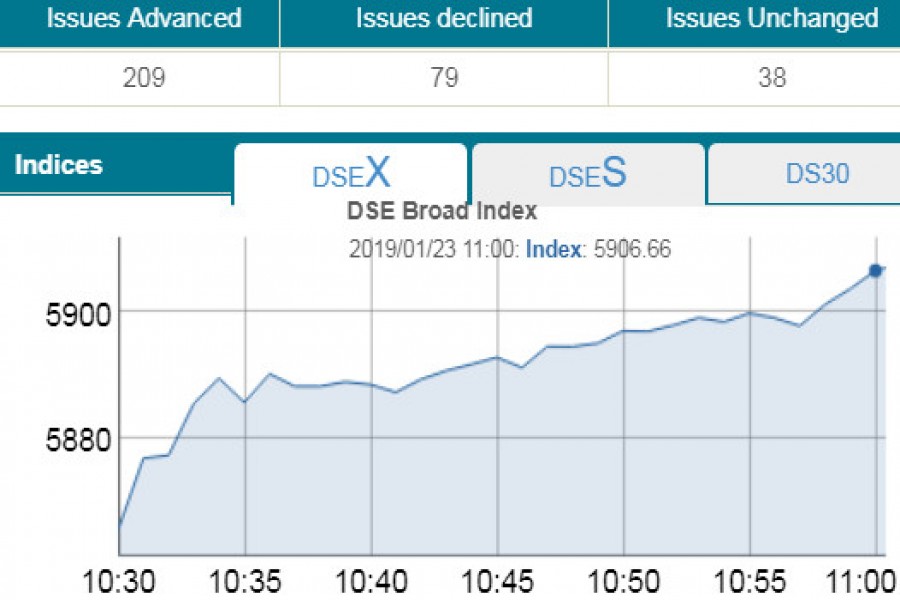
Task: Select the 11:00 time label
Action: click(863, 577)
